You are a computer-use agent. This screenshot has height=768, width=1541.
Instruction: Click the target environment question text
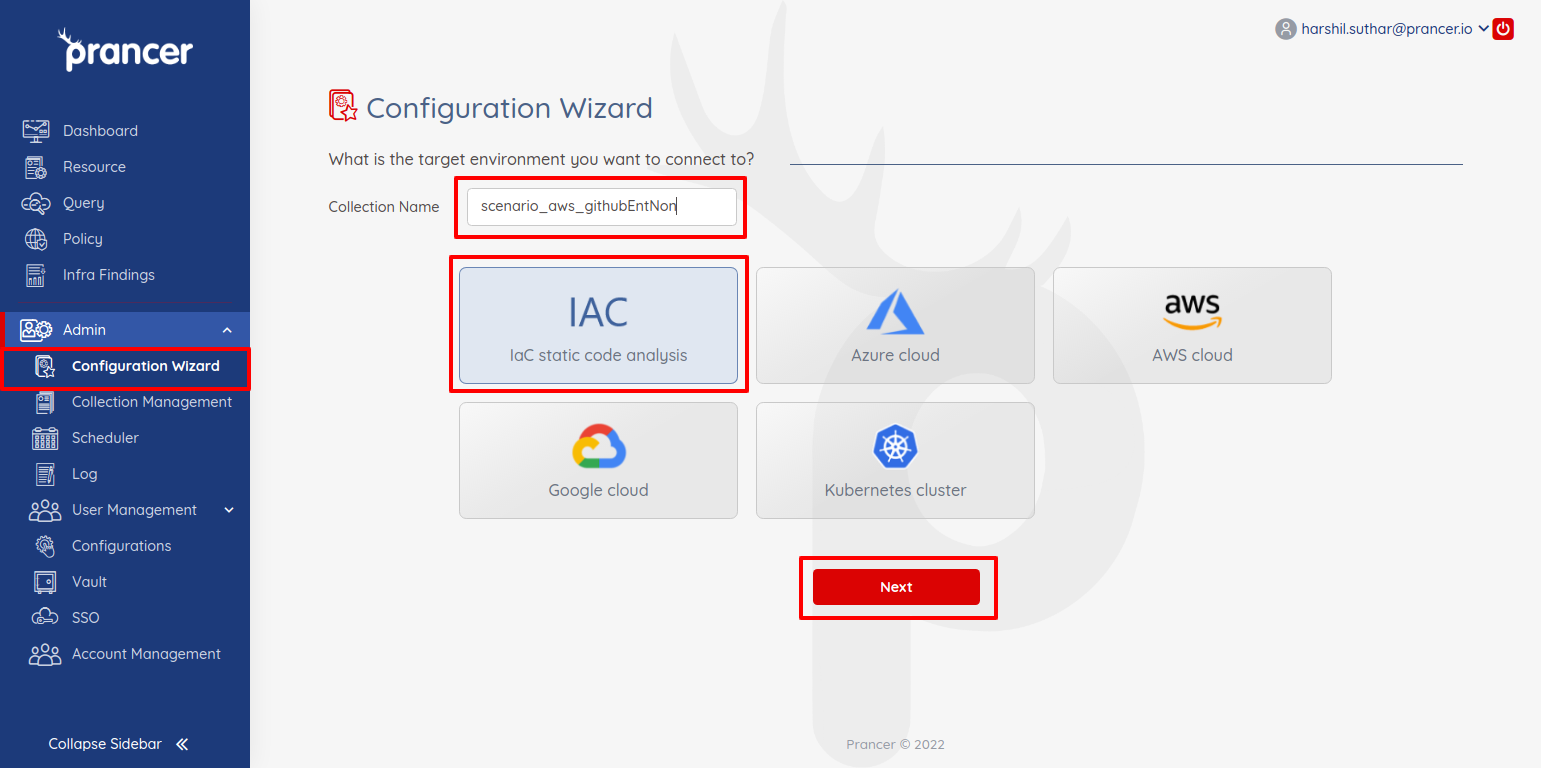(x=541, y=159)
